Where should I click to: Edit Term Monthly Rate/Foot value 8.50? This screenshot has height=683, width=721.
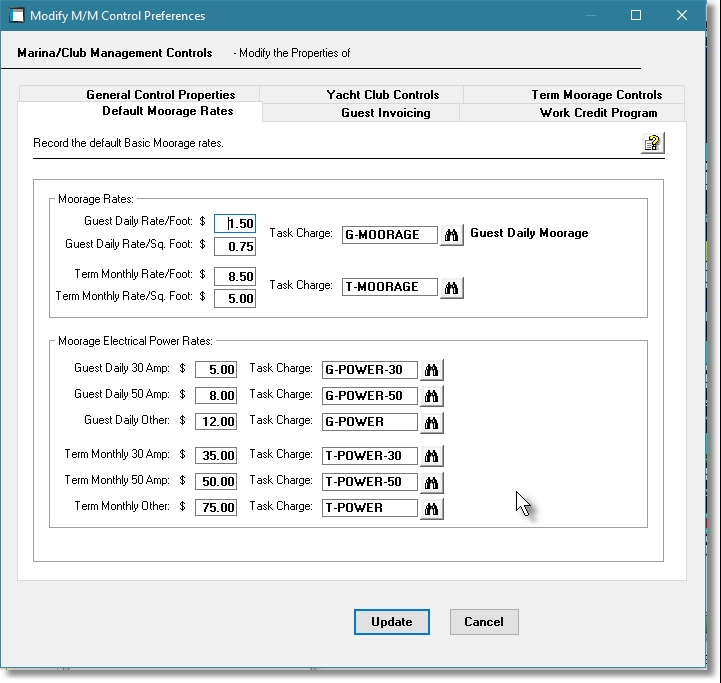click(235, 276)
